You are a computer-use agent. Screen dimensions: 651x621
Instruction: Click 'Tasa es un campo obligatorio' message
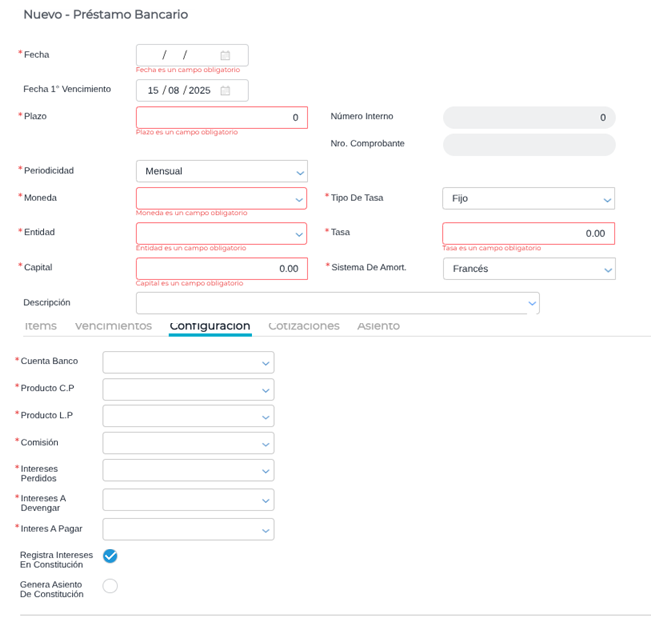492,248
